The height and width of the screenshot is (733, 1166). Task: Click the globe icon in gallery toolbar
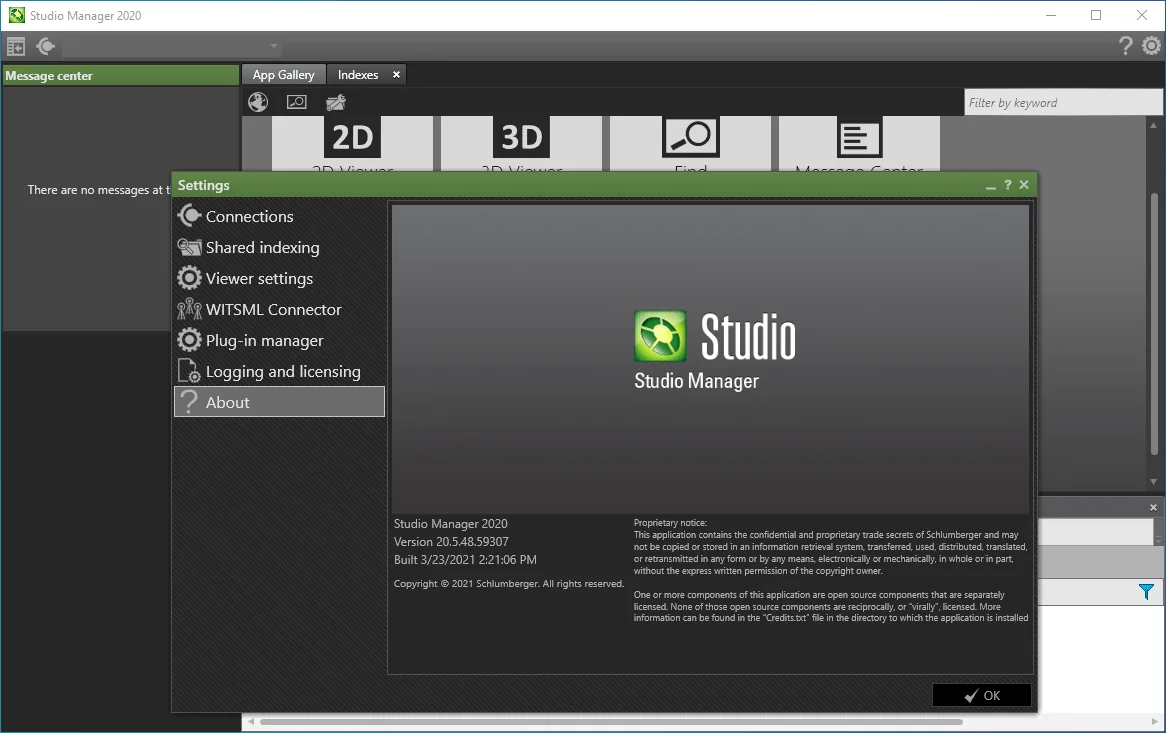point(258,102)
